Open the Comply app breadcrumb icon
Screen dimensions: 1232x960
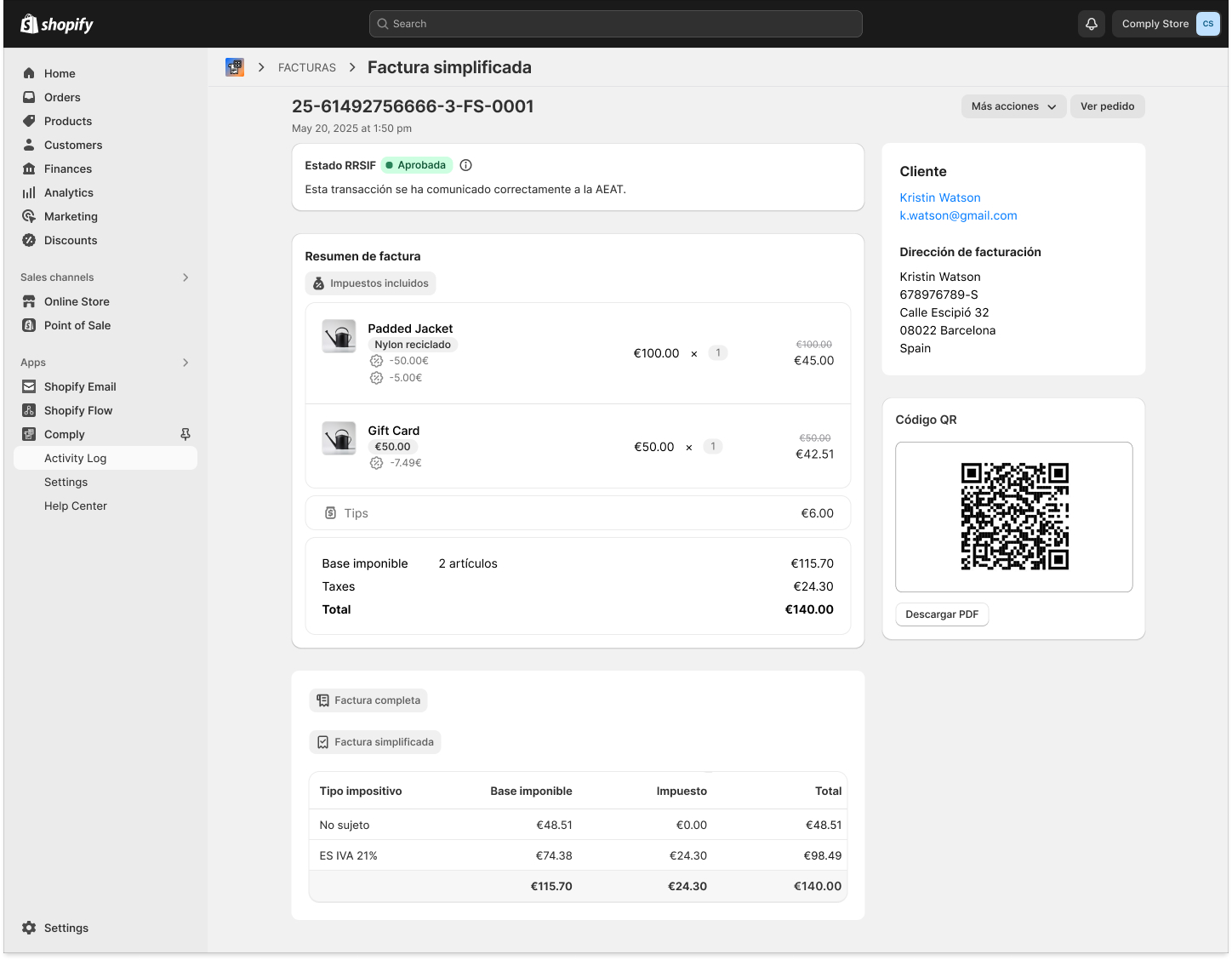(x=235, y=67)
